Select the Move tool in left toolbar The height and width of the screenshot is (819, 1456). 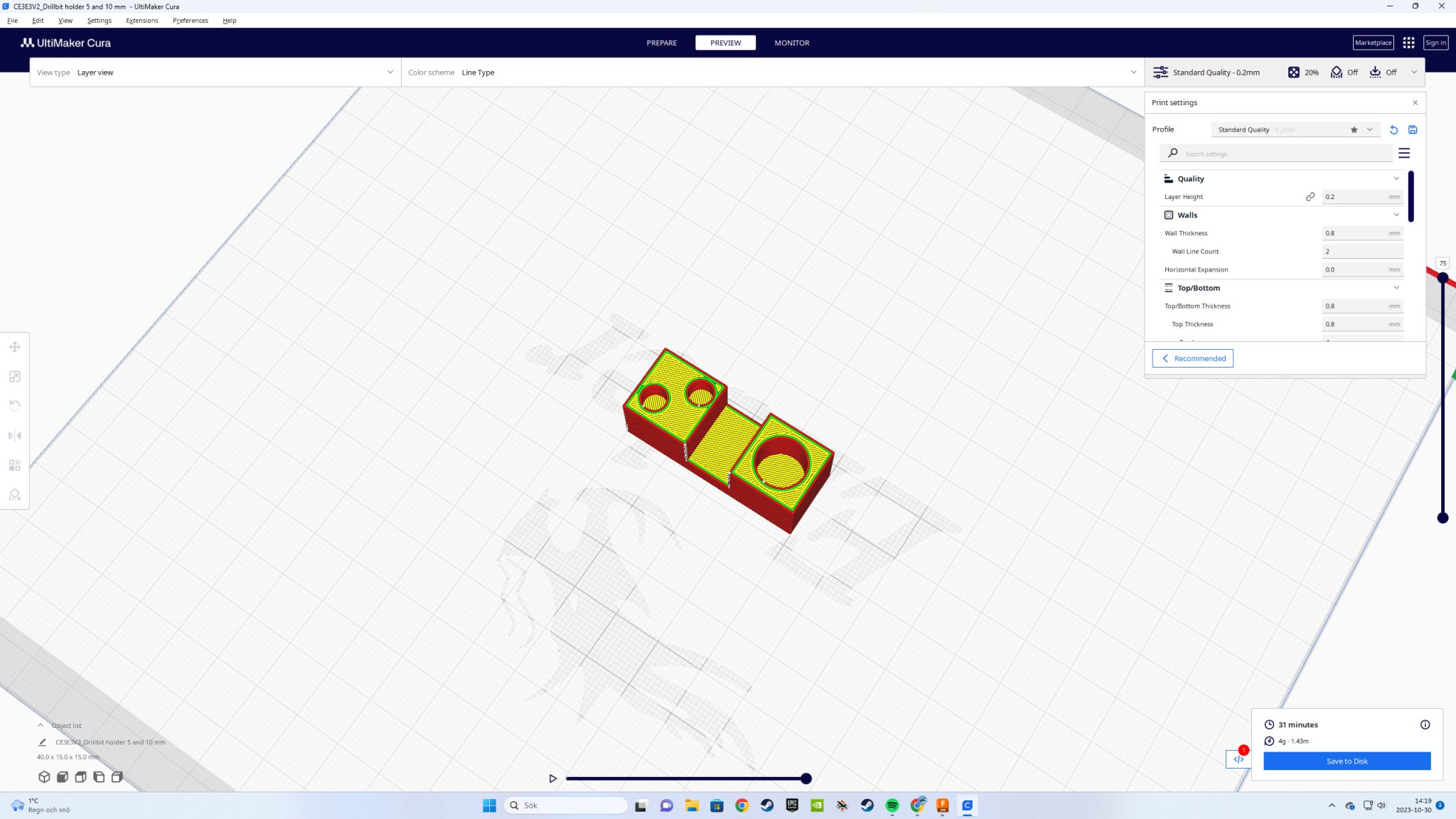[15, 347]
